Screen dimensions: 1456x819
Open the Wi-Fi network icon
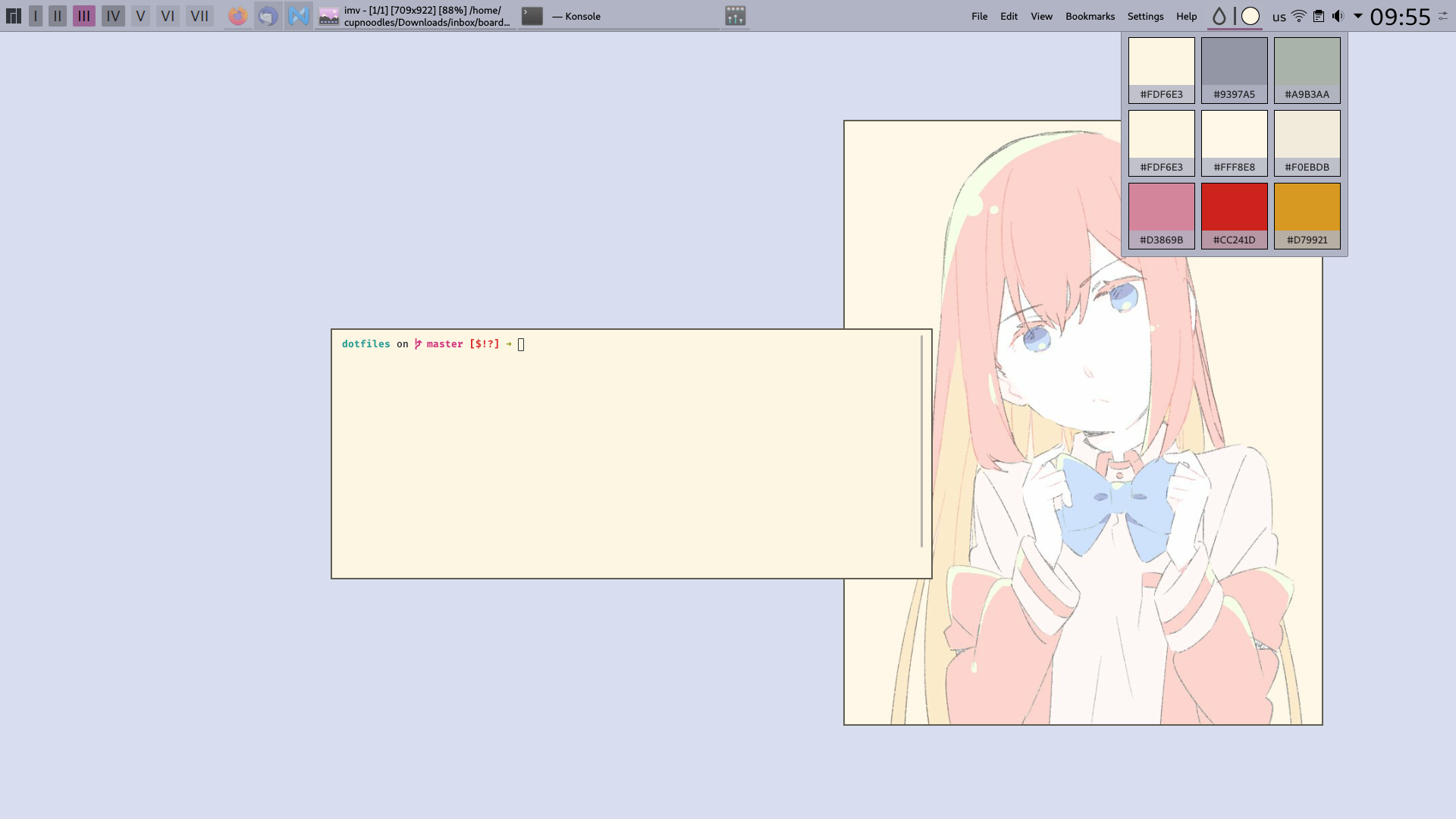click(x=1299, y=16)
